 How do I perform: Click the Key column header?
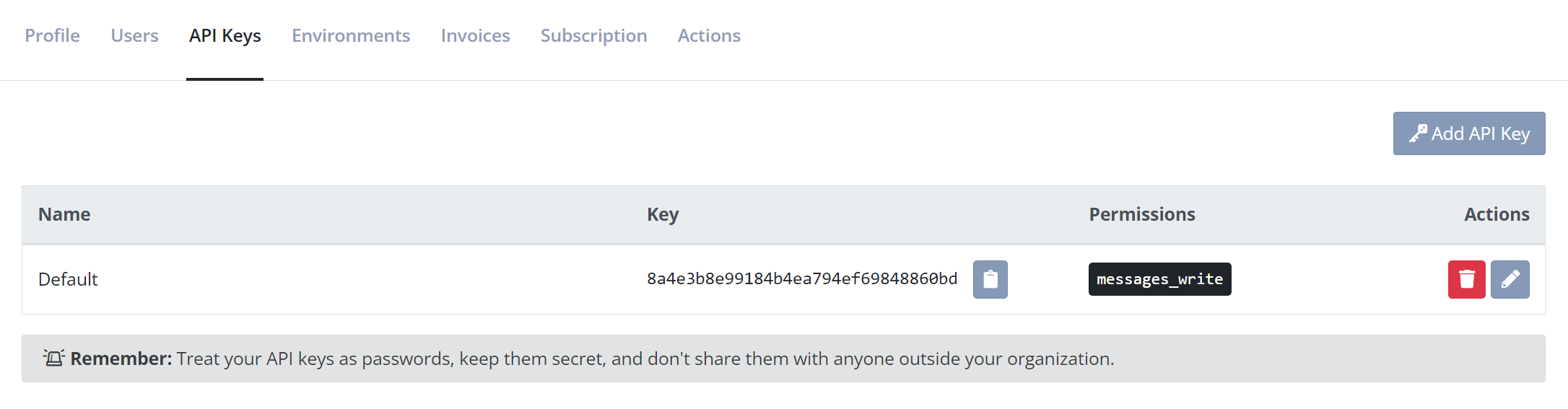pos(663,215)
